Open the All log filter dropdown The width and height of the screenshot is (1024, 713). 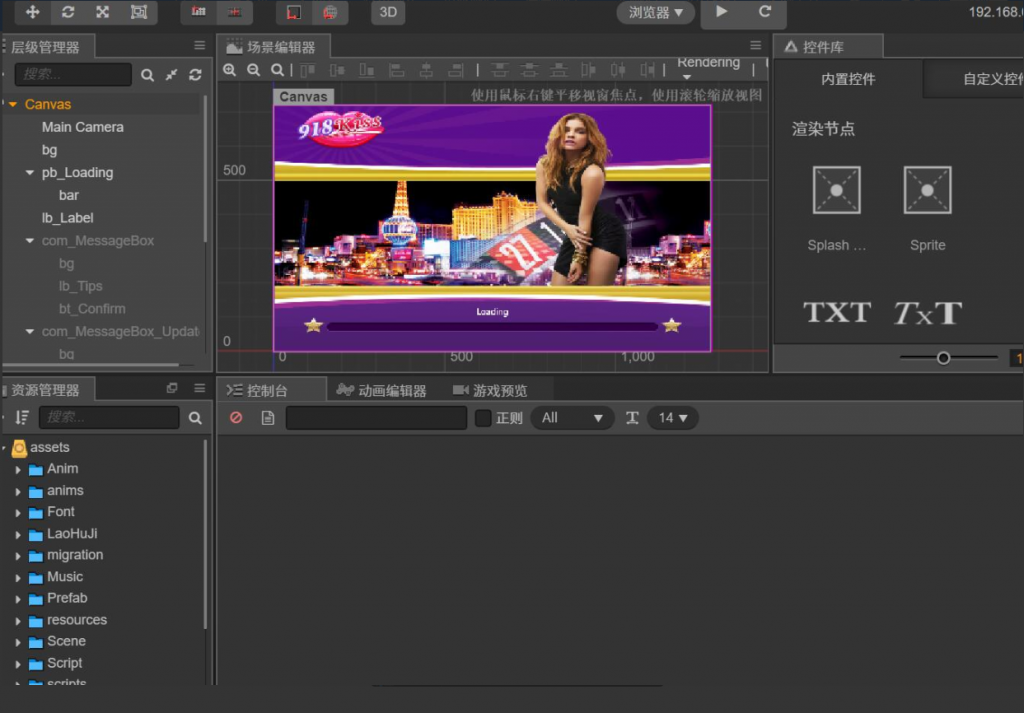(572, 418)
